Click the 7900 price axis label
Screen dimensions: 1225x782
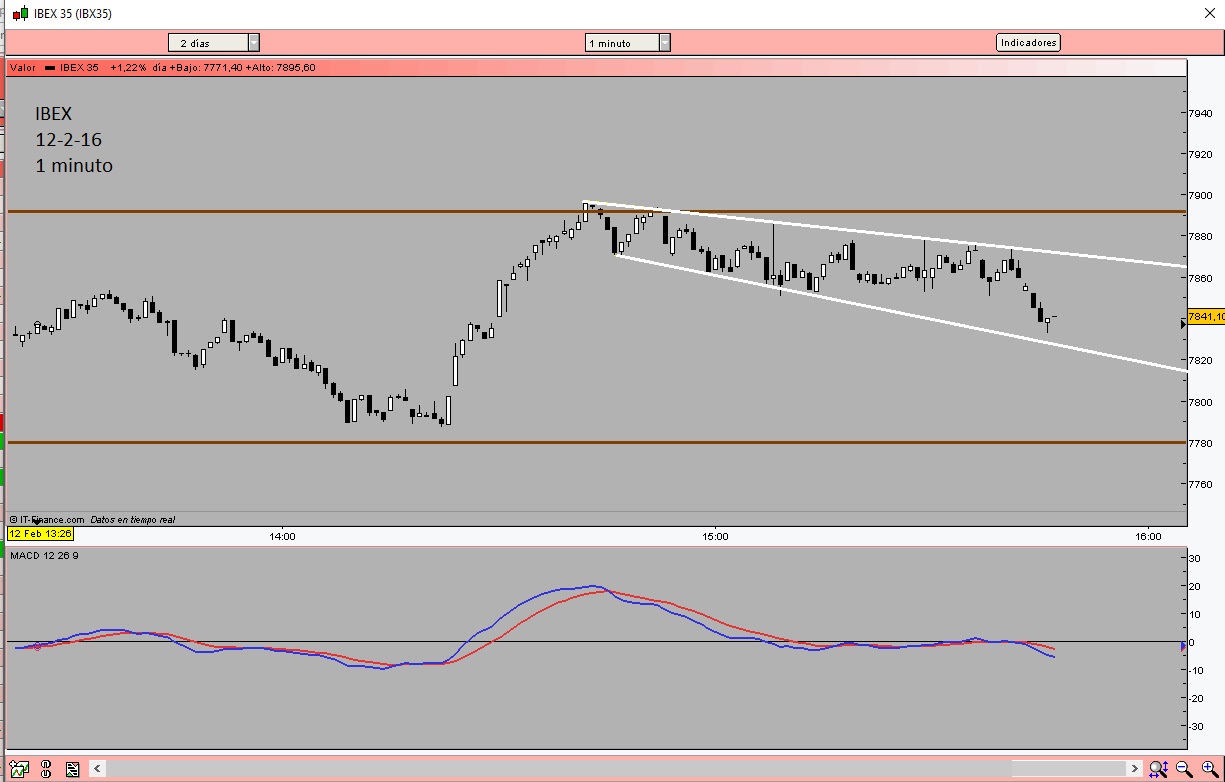click(x=1201, y=195)
